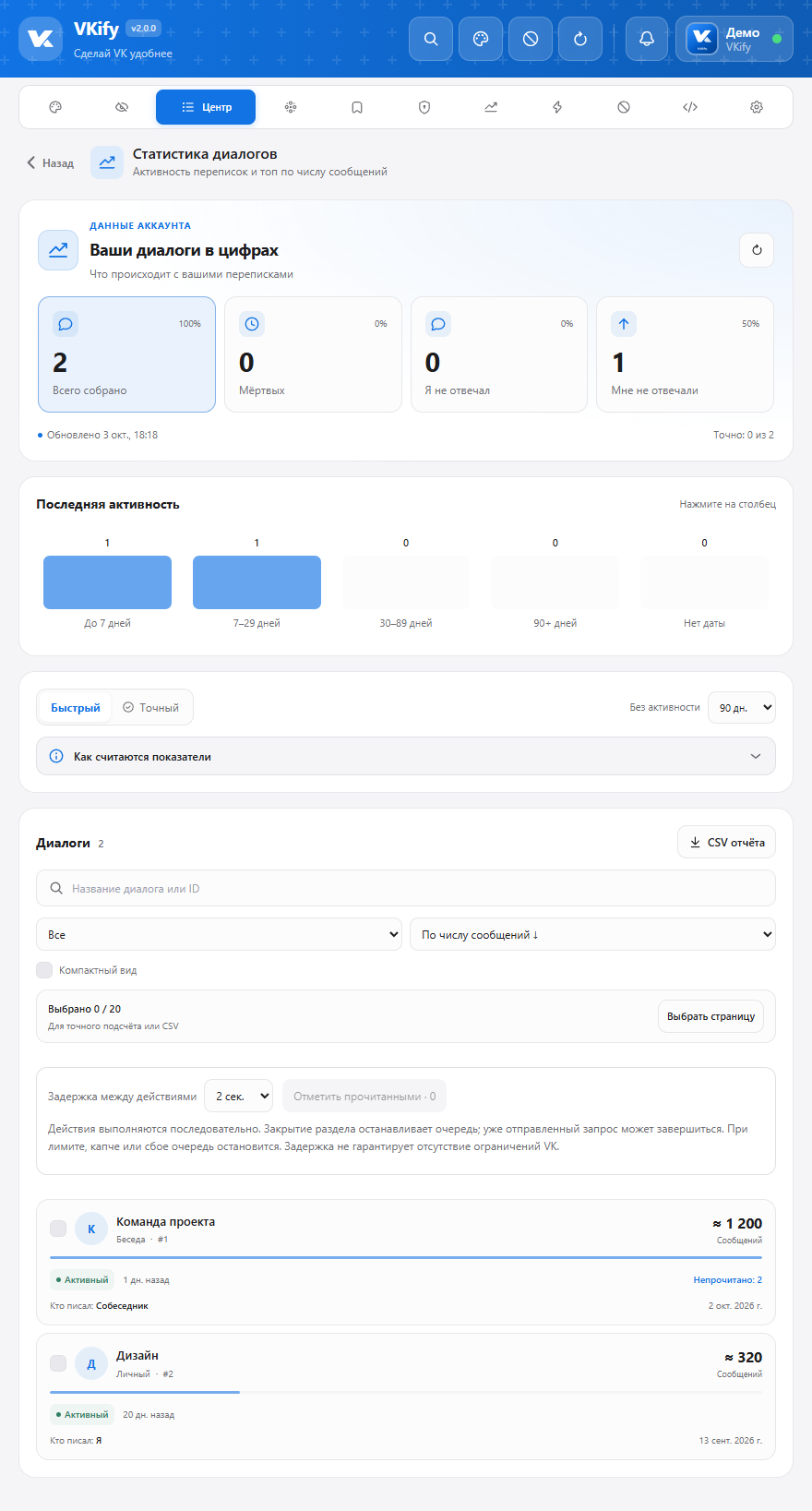812x1511 pixels.
Task: Click chart icon next to Ваши диалоги в цифрах
Action: 58,250
